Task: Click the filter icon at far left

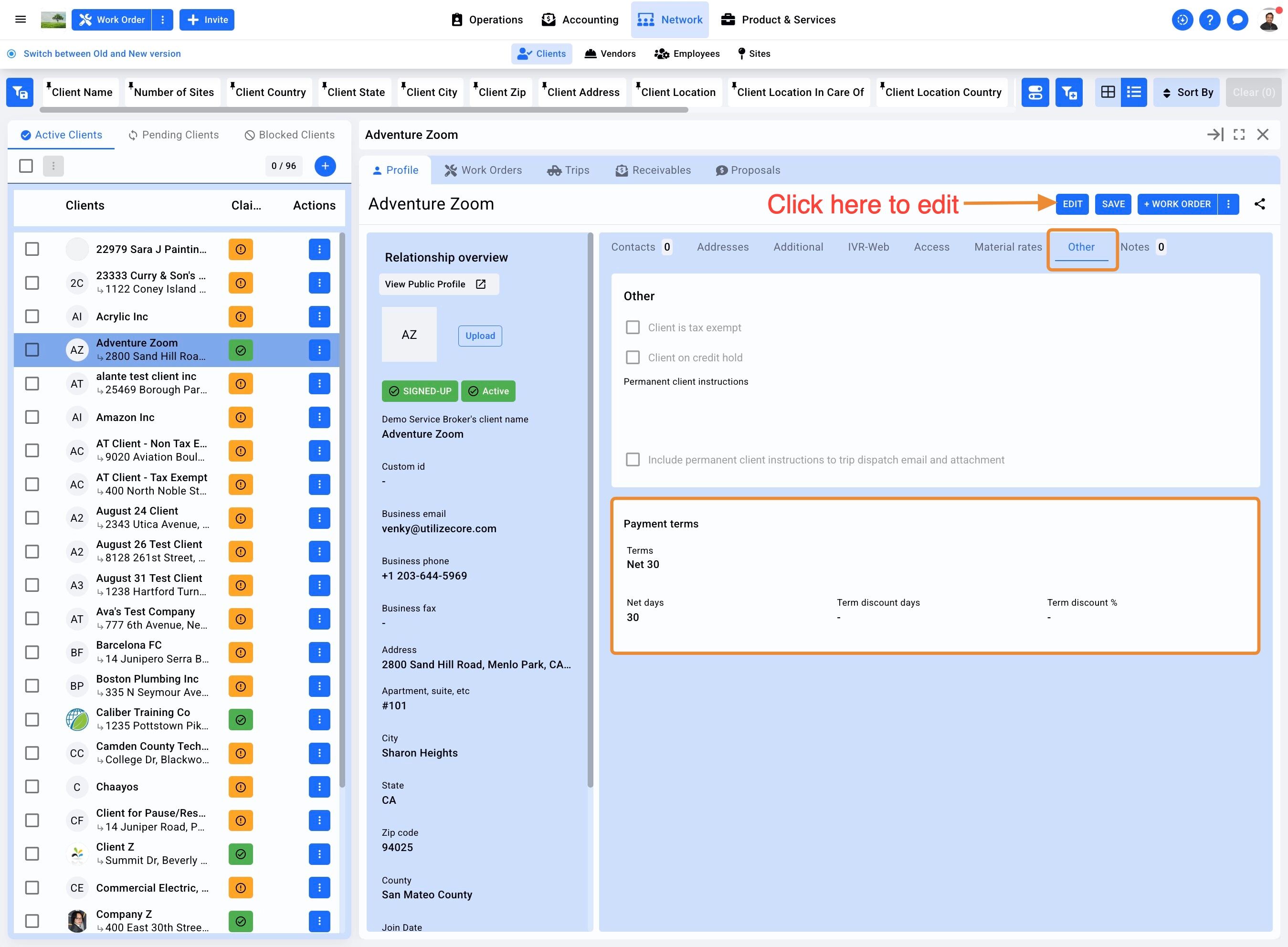Action: [x=20, y=92]
